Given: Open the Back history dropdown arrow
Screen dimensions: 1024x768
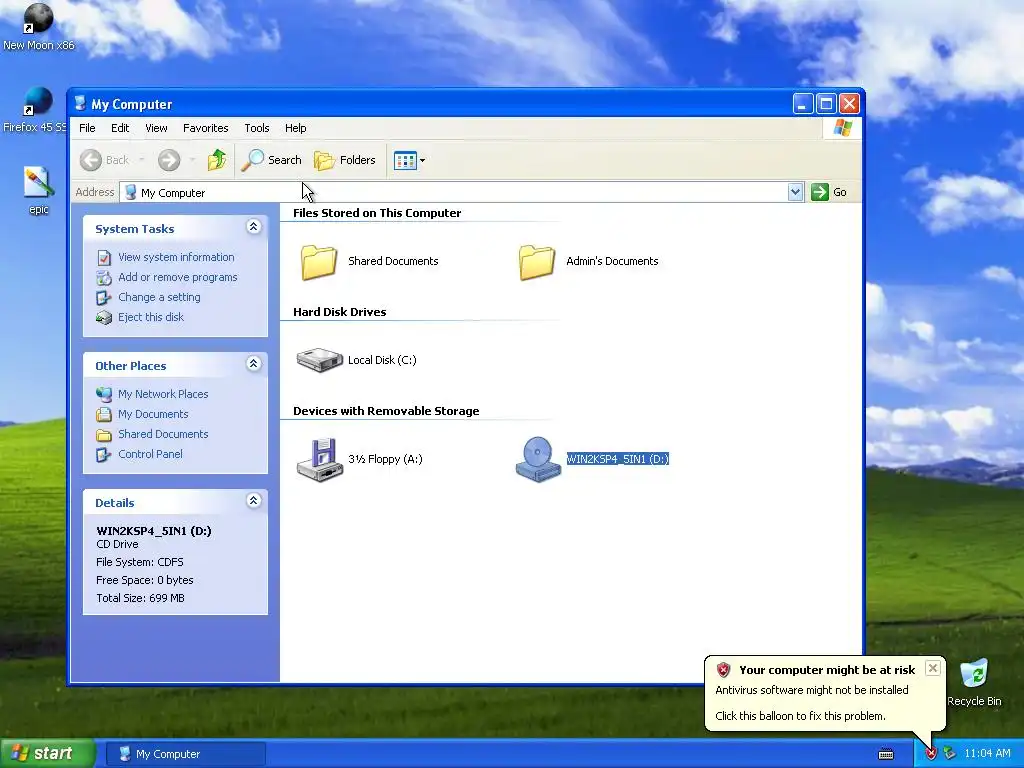Looking at the screenshot, I should (141, 160).
